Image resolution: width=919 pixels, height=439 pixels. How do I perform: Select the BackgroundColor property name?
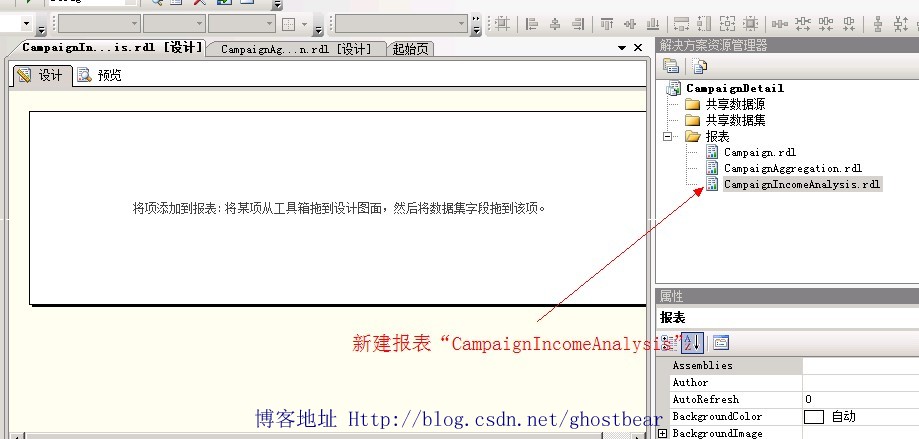(717, 417)
